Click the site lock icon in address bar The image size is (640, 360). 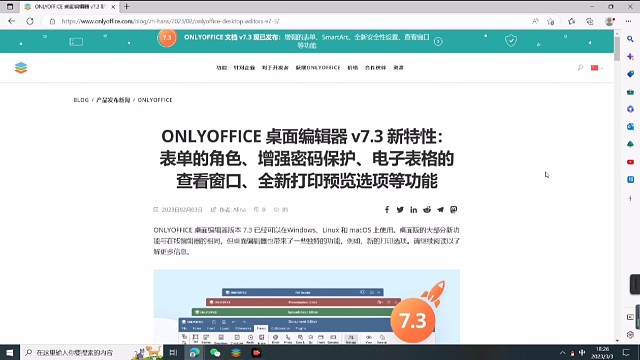coord(52,21)
